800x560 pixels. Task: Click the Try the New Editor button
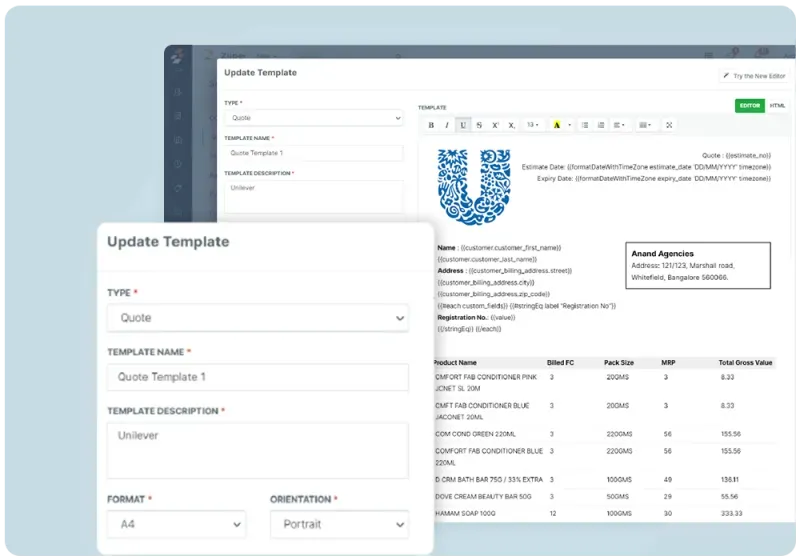pos(754,76)
